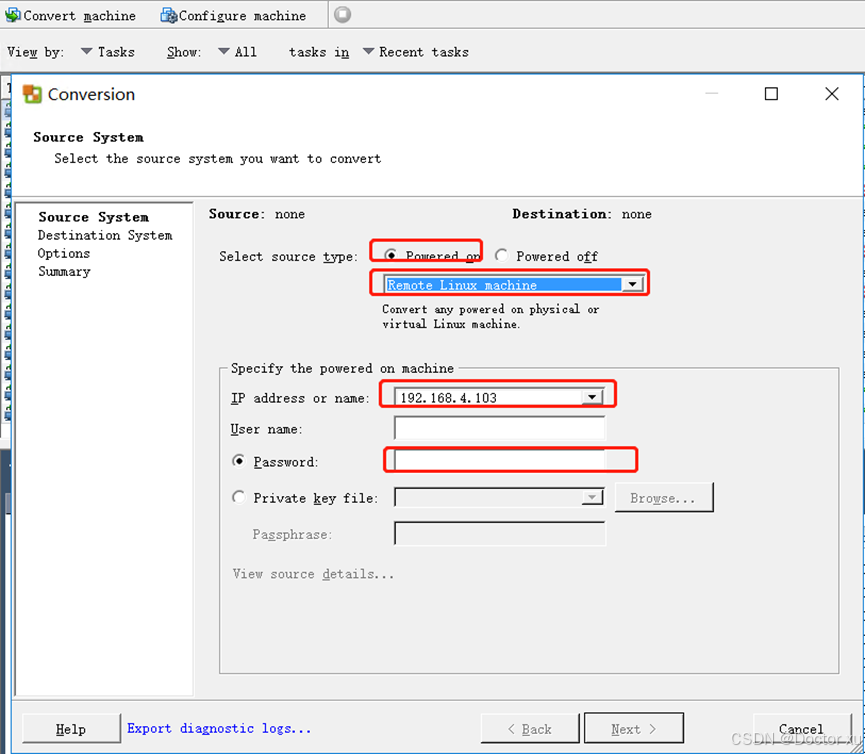Click the 'Destination: none' status text
The image size is (865, 754).
click(x=582, y=214)
